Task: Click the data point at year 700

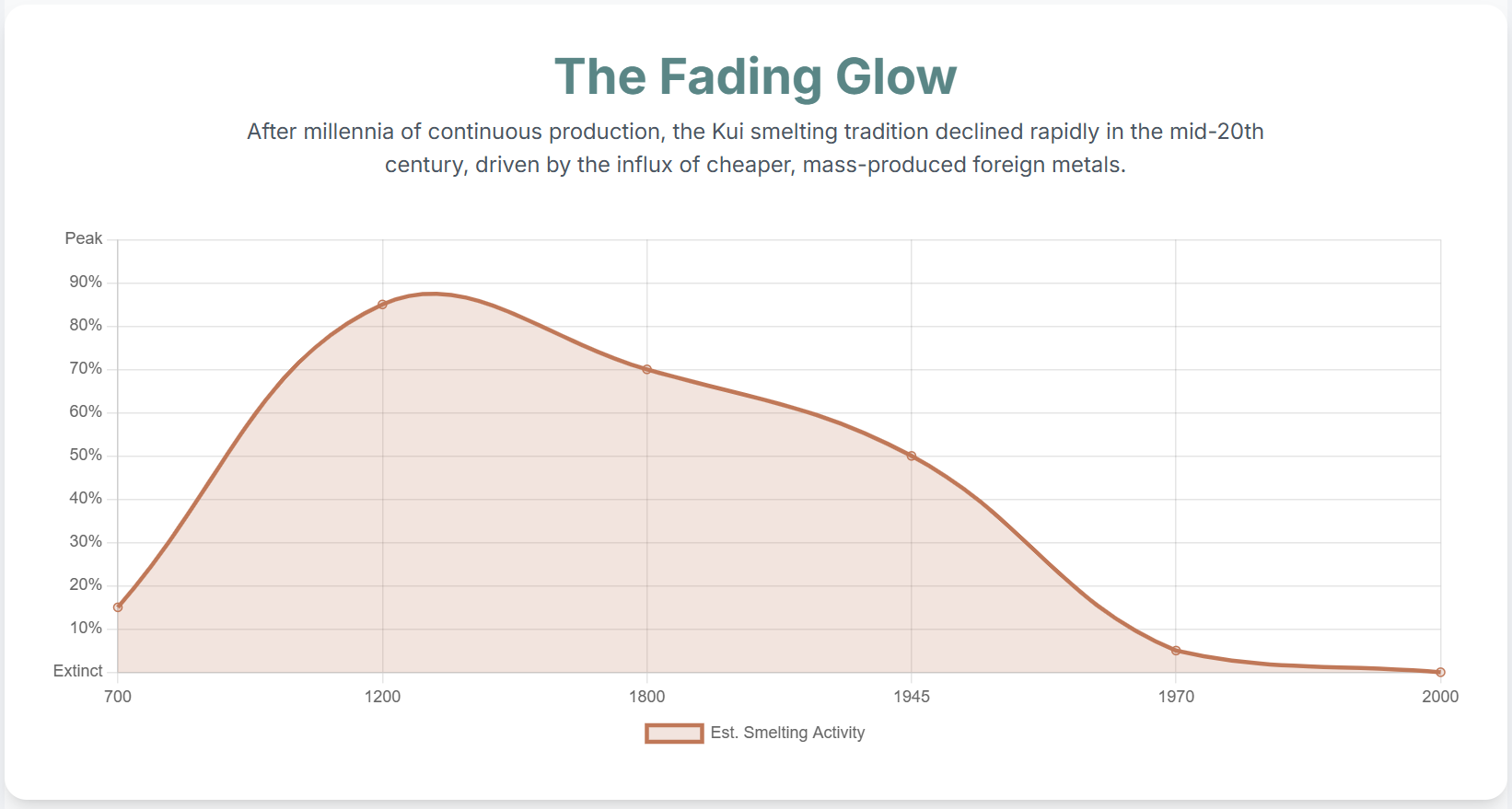Action: [118, 607]
